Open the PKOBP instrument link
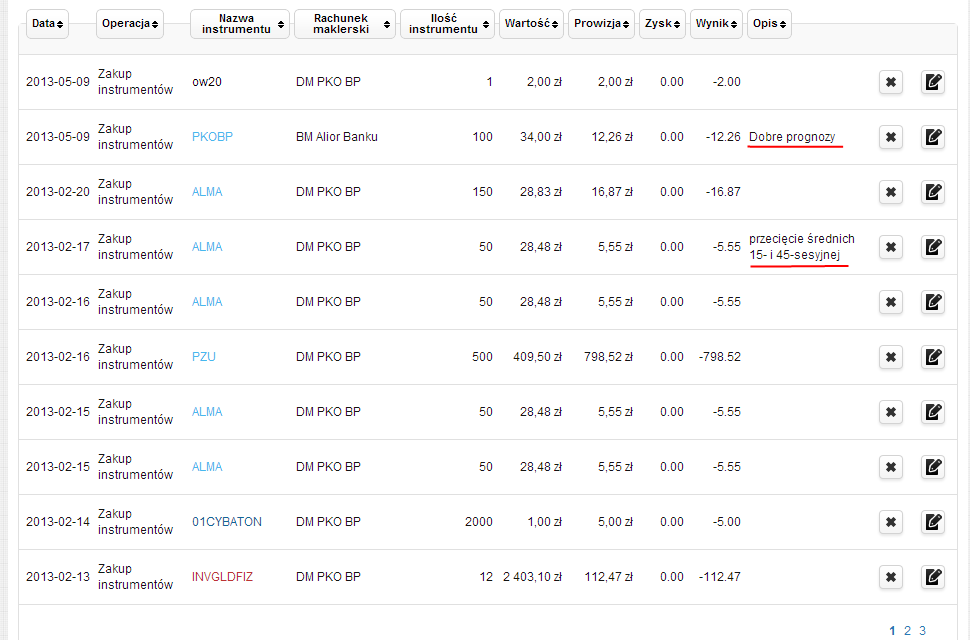 pyautogui.click(x=212, y=137)
